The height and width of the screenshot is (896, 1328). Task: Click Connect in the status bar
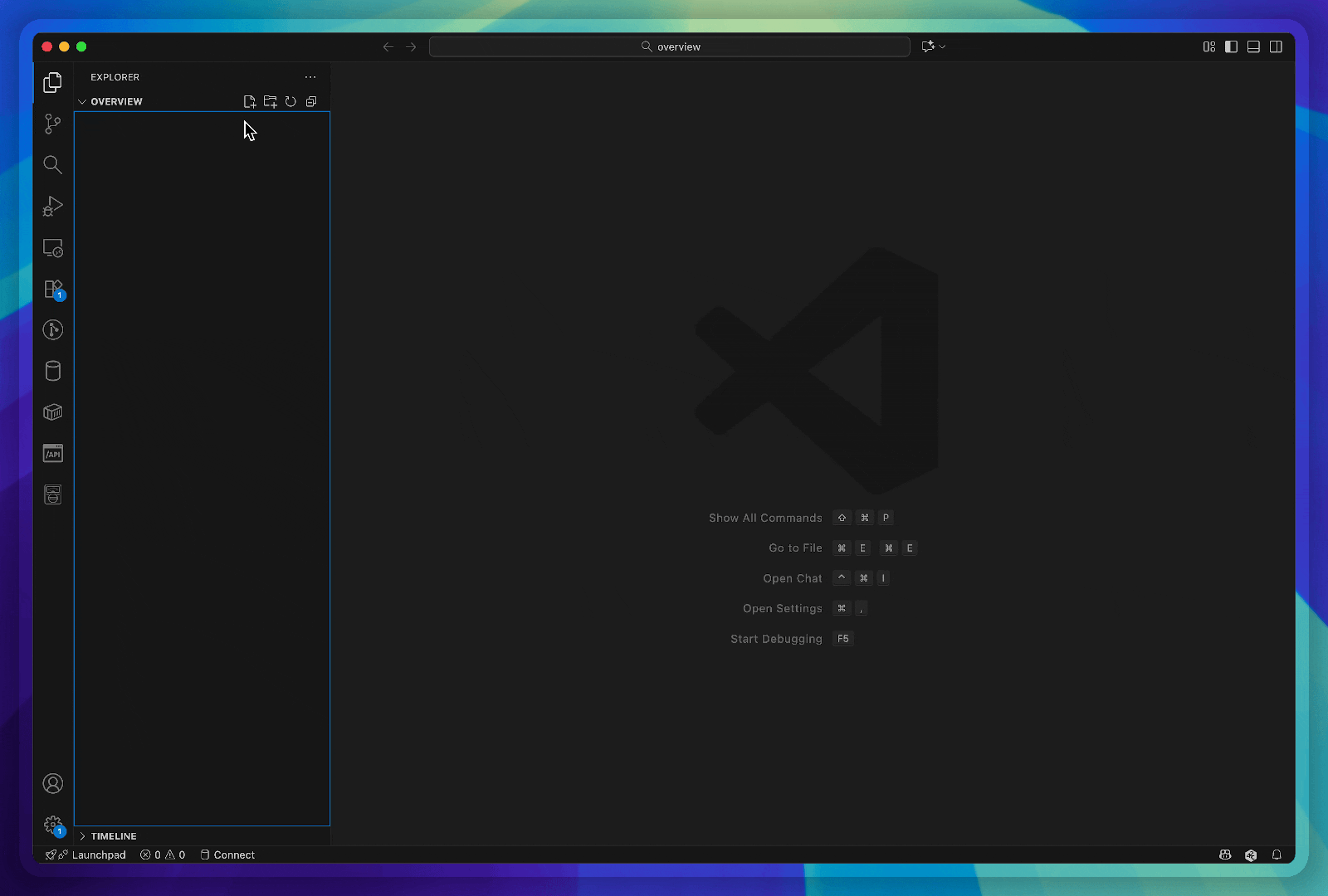pyautogui.click(x=227, y=855)
